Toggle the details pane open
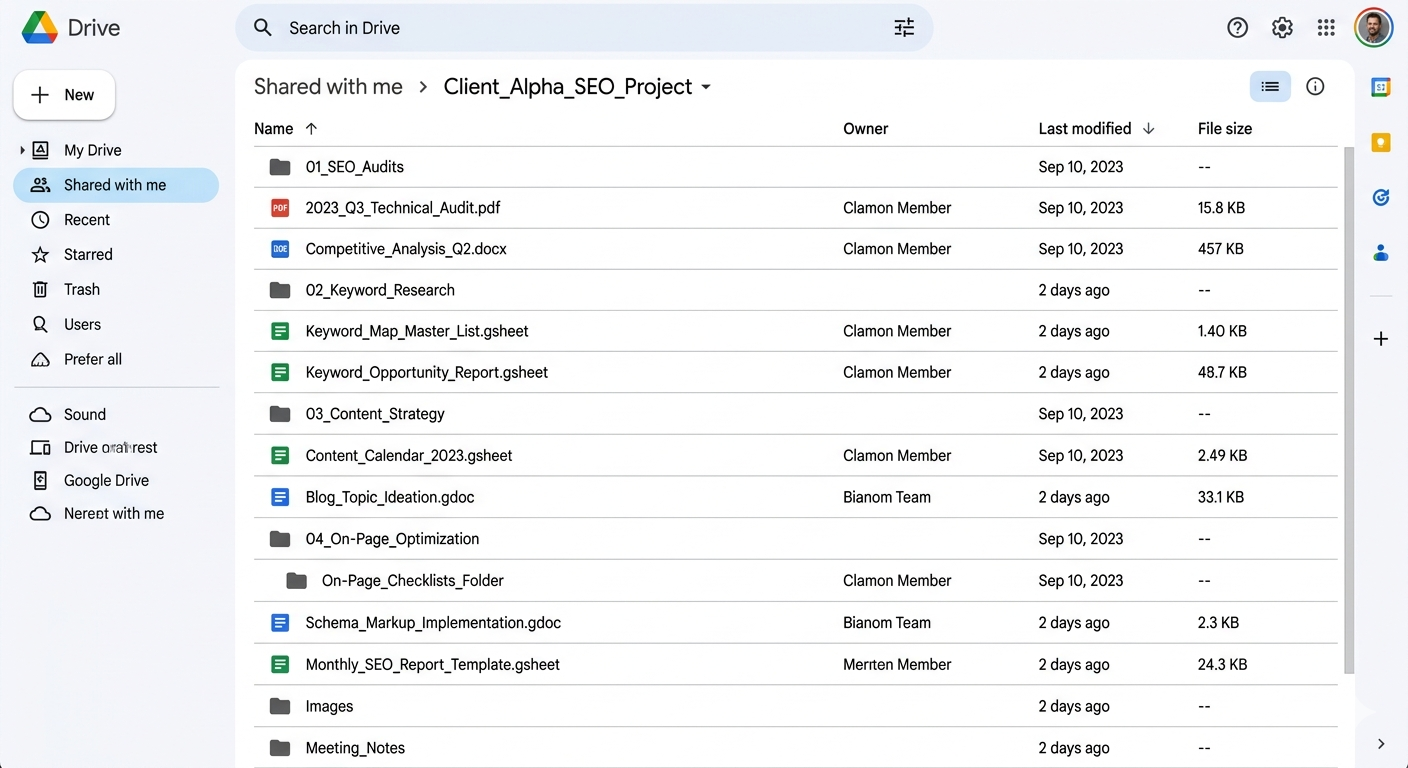Image resolution: width=1408 pixels, height=768 pixels. (1315, 86)
